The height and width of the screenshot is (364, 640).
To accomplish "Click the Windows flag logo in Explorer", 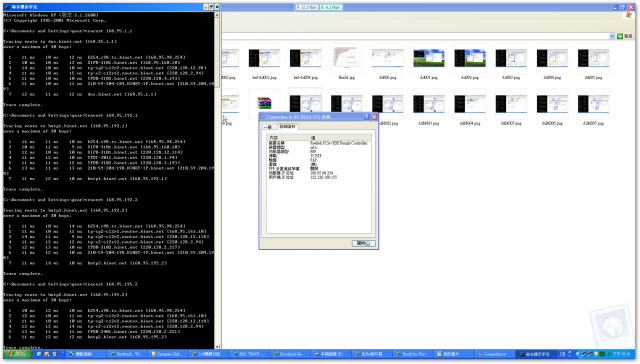I will [629, 15].
